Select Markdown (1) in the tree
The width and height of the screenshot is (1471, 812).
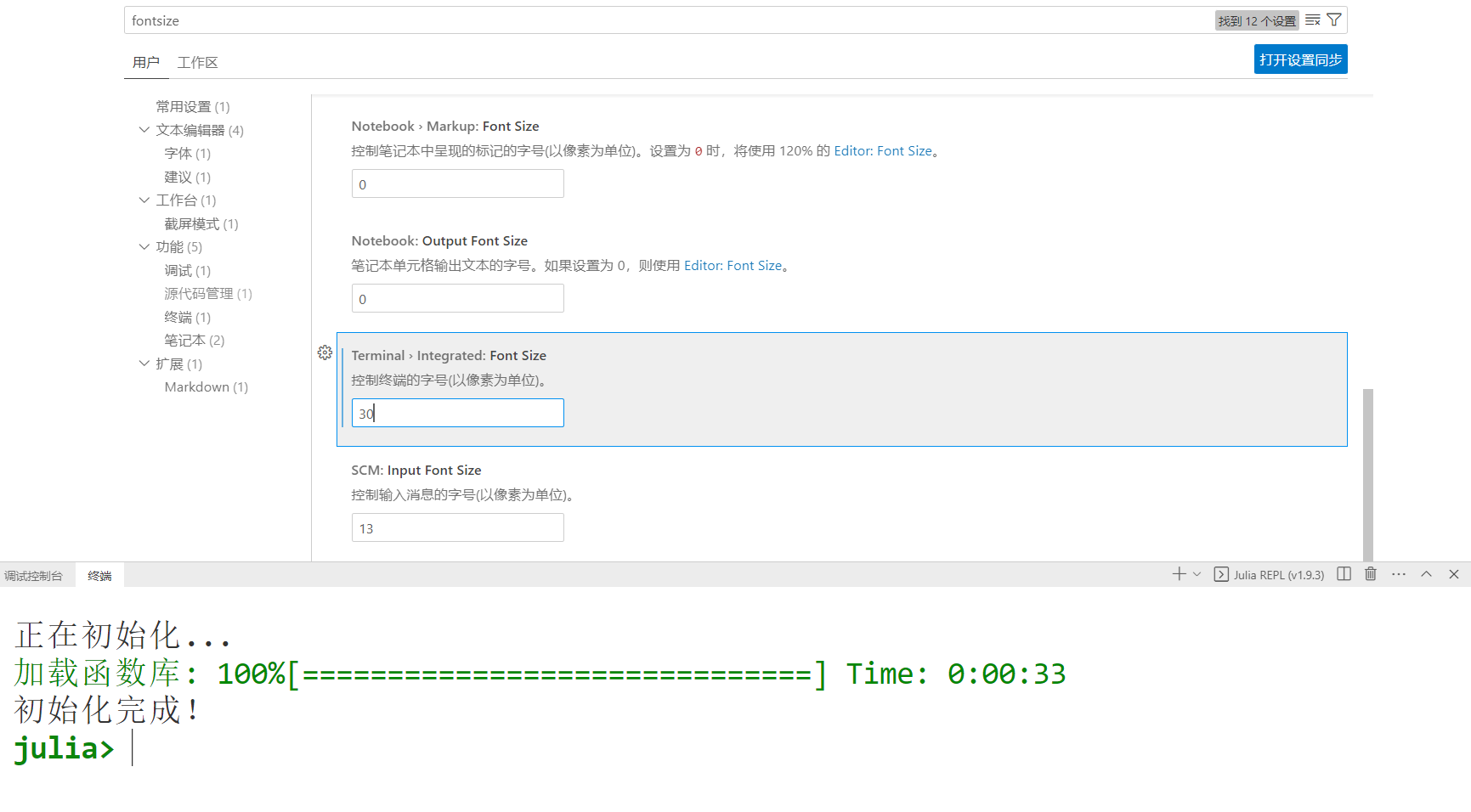207,387
